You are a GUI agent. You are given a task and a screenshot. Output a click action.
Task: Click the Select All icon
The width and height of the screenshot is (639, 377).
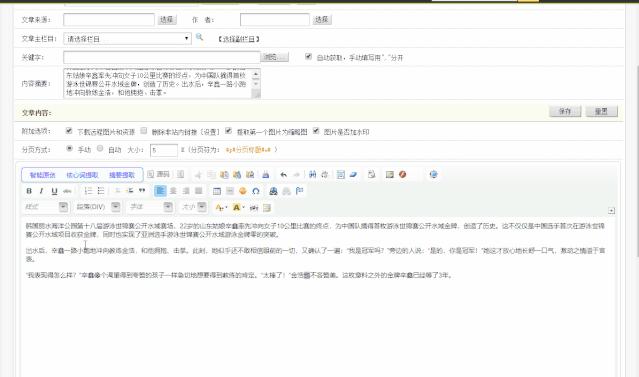click(341, 174)
